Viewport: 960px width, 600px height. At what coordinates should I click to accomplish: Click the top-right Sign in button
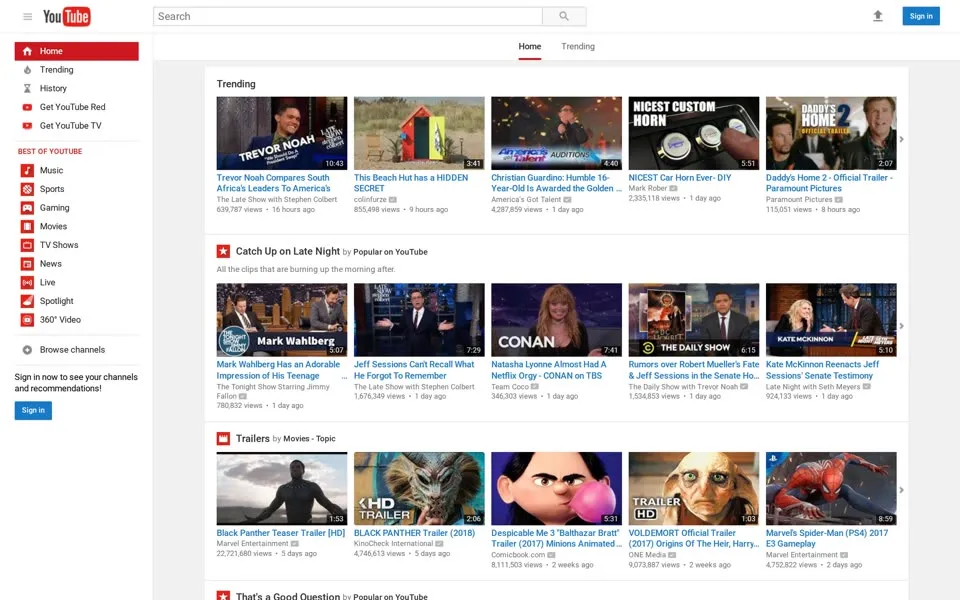[921, 16]
